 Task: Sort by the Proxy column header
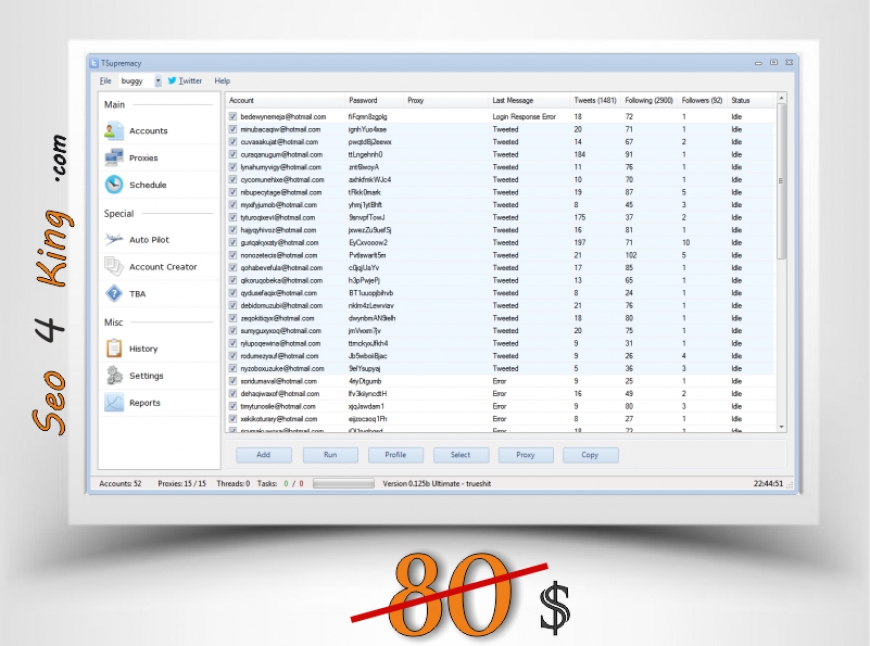(446, 100)
